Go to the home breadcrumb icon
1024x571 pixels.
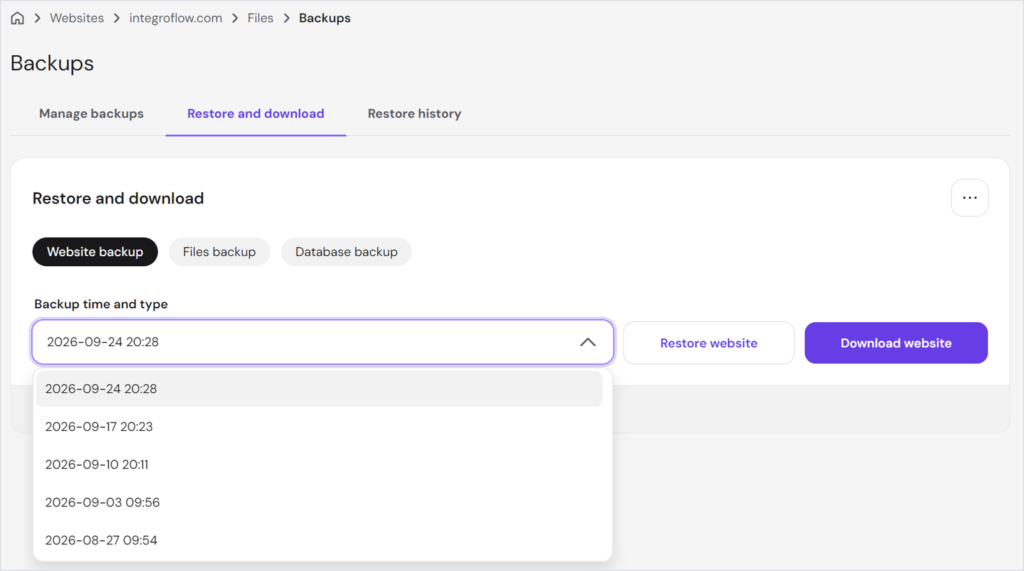[x=18, y=18]
